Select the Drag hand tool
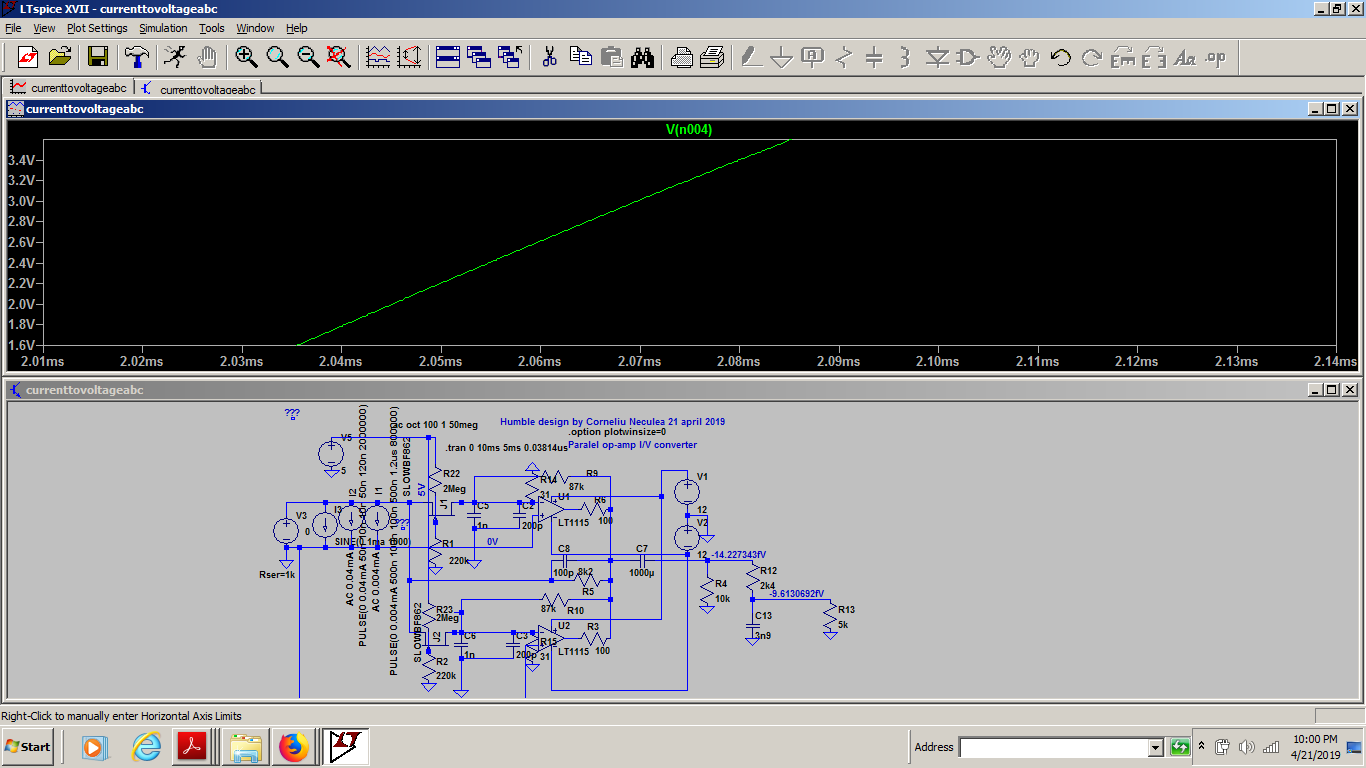The height and width of the screenshot is (768, 1366). [1029, 57]
